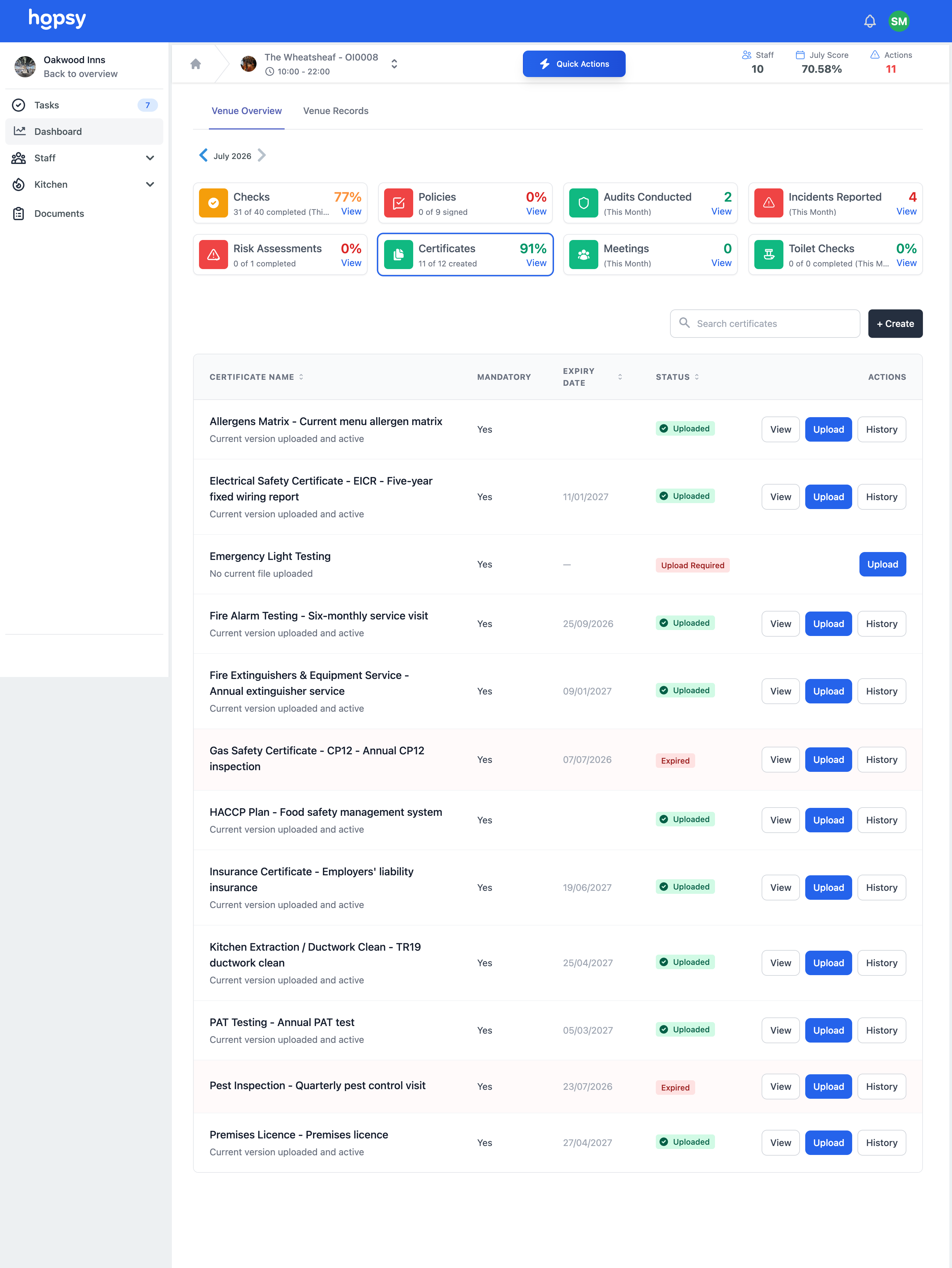
Task: Expand the Kitchen sidebar submenu chevron
Action: [150, 184]
